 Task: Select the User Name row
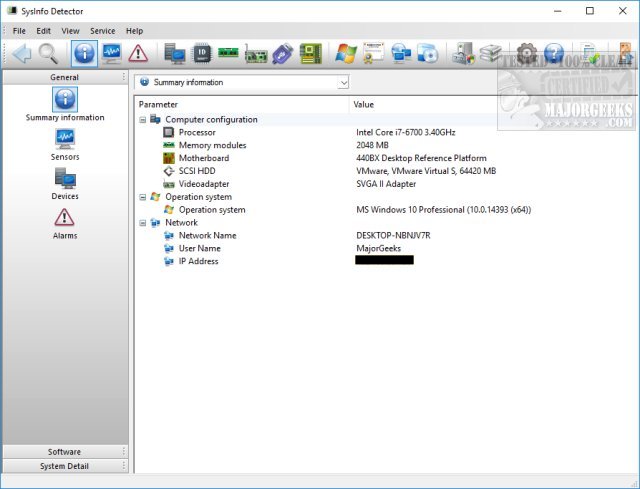pyautogui.click(x=386, y=249)
